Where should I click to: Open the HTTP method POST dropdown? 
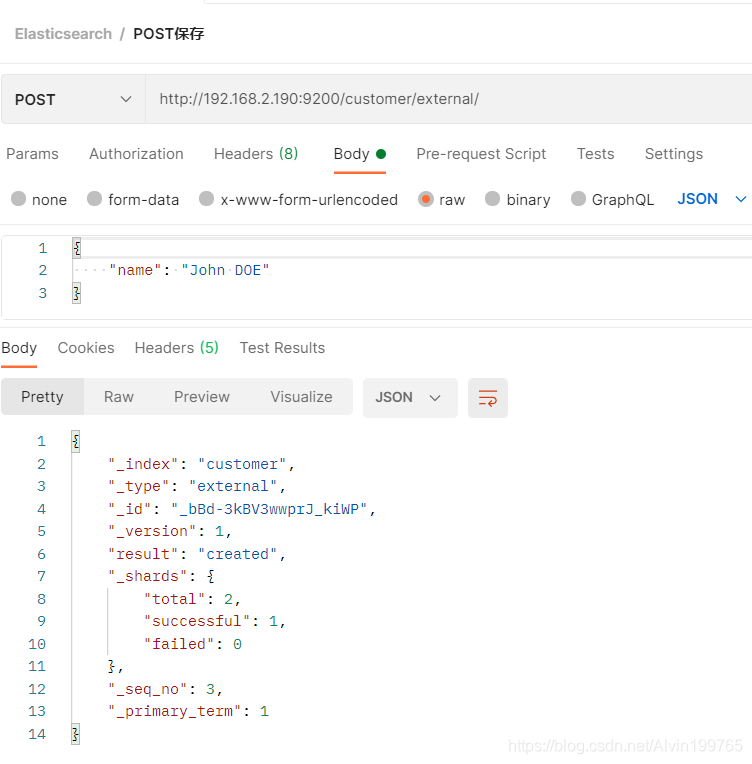point(73,99)
